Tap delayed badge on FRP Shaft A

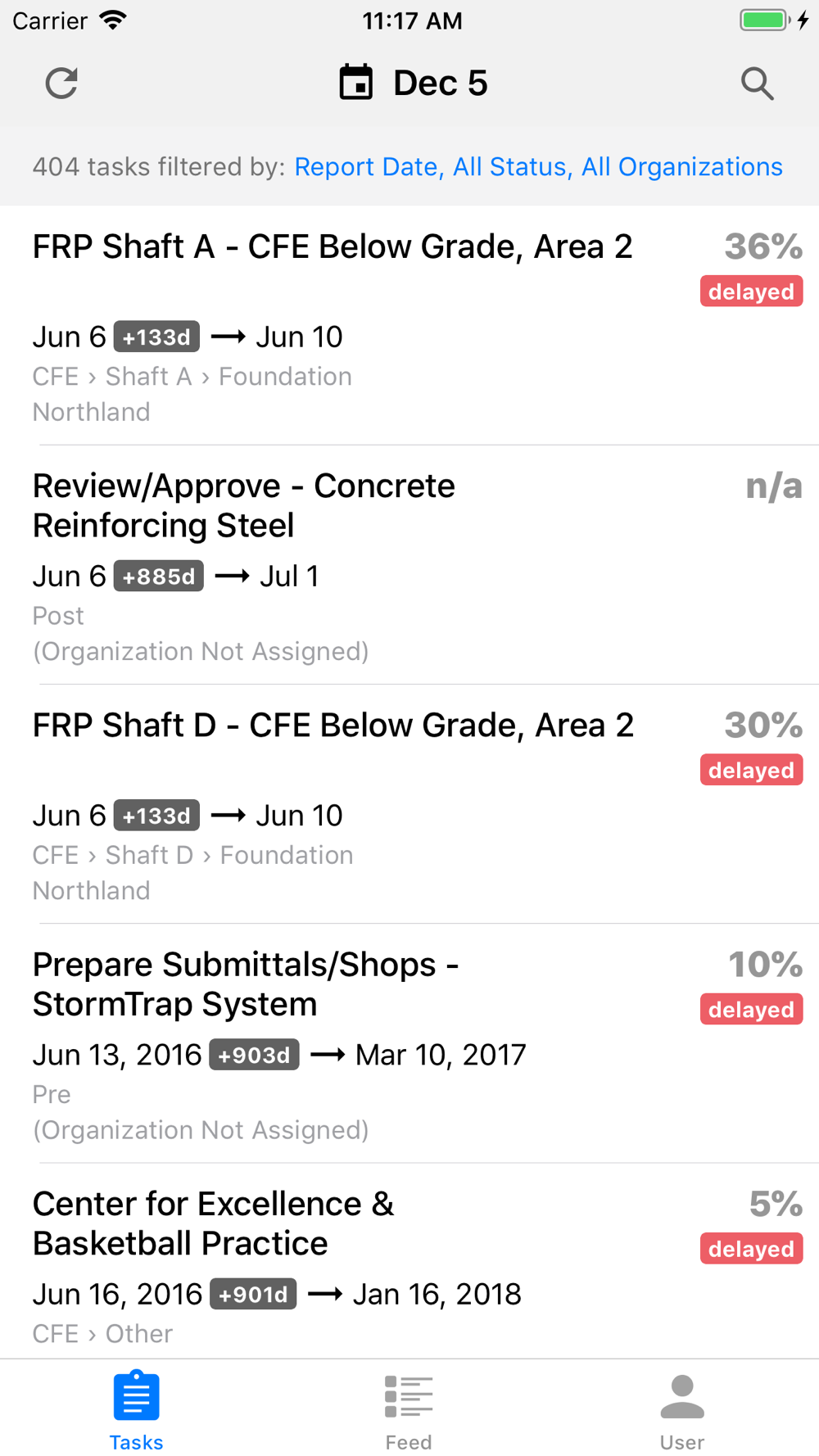coord(751,292)
